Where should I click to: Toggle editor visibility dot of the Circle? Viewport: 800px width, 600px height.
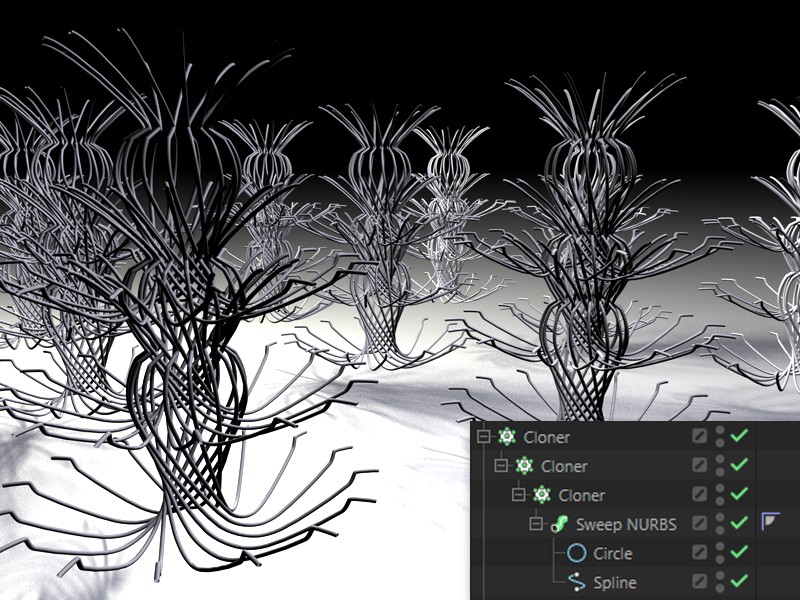coord(720,546)
